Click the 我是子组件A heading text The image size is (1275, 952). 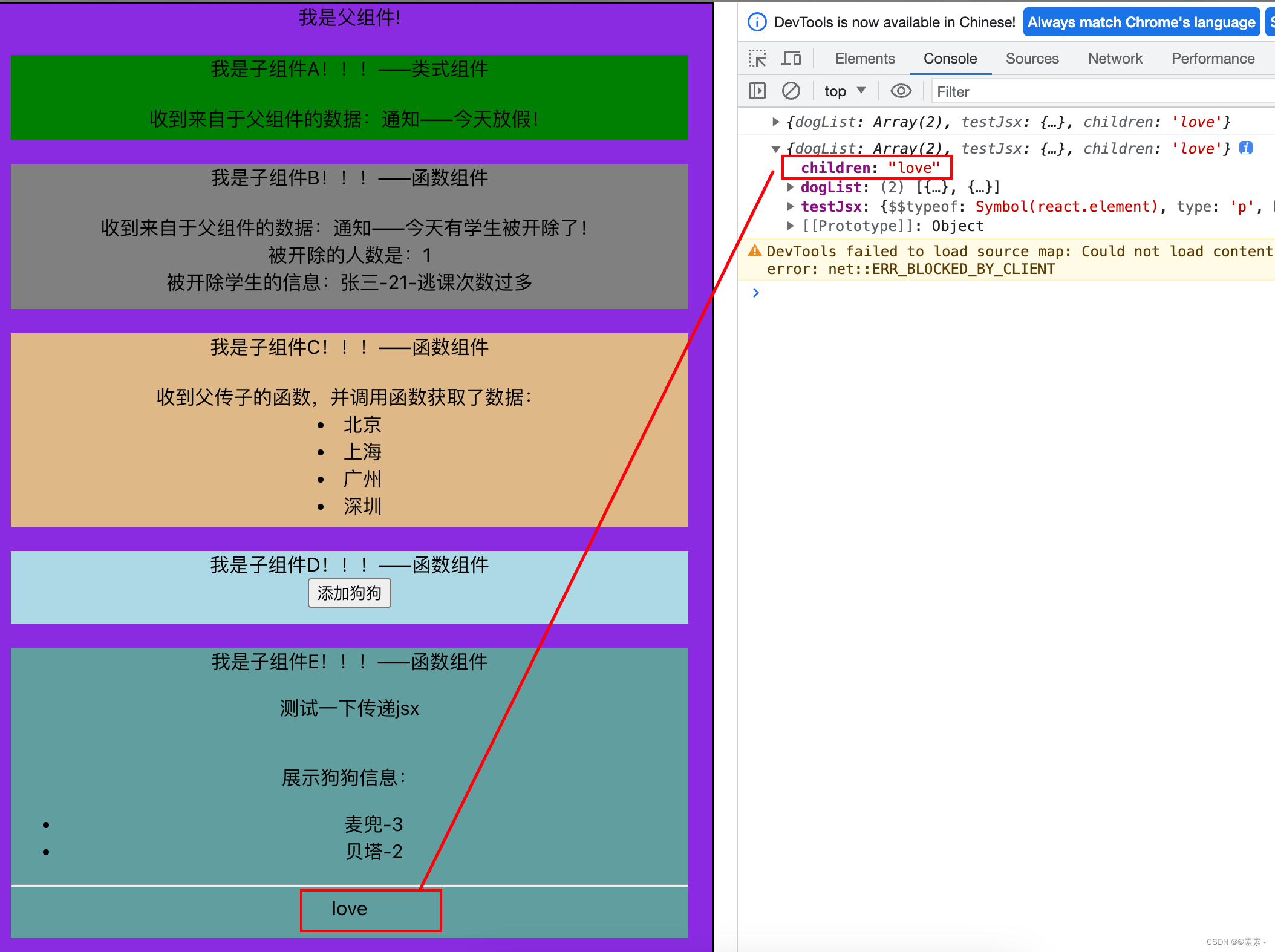(350, 69)
